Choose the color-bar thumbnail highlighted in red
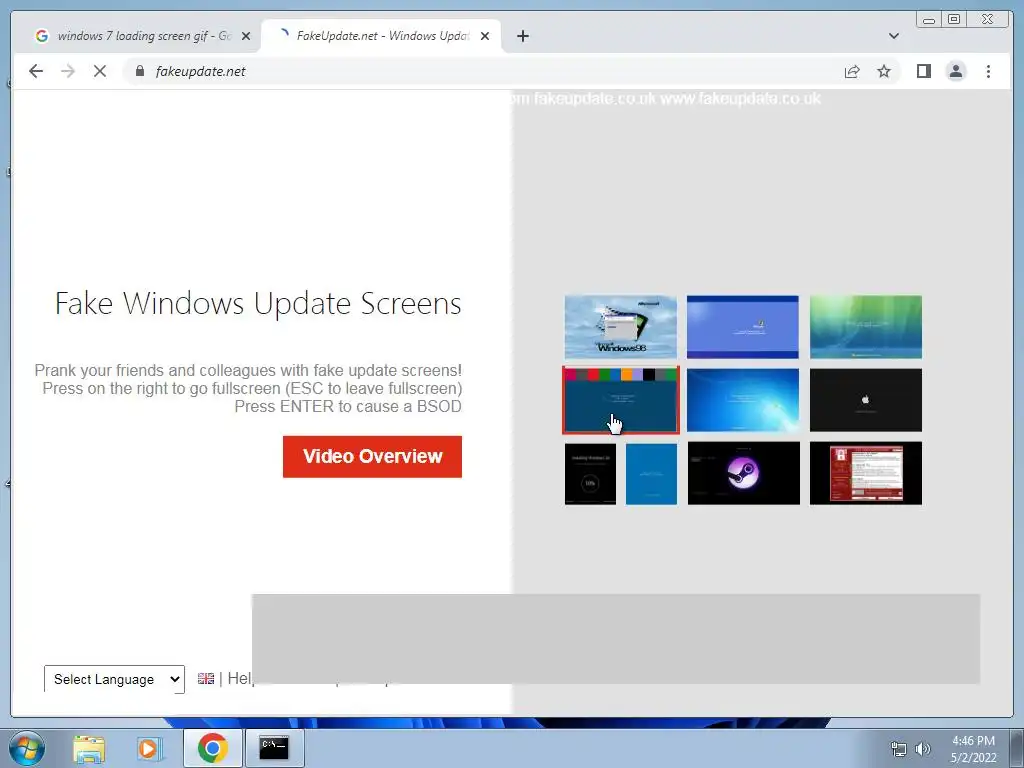Image resolution: width=1024 pixels, height=768 pixels. coord(620,400)
